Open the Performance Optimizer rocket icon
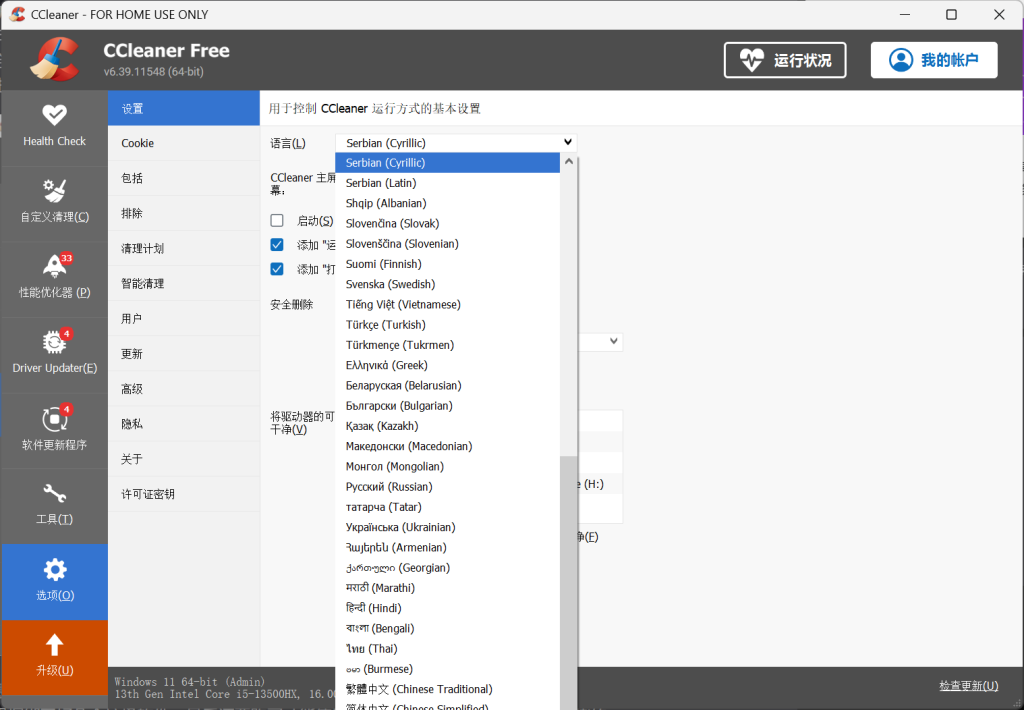The height and width of the screenshot is (710, 1024). [54, 266]
